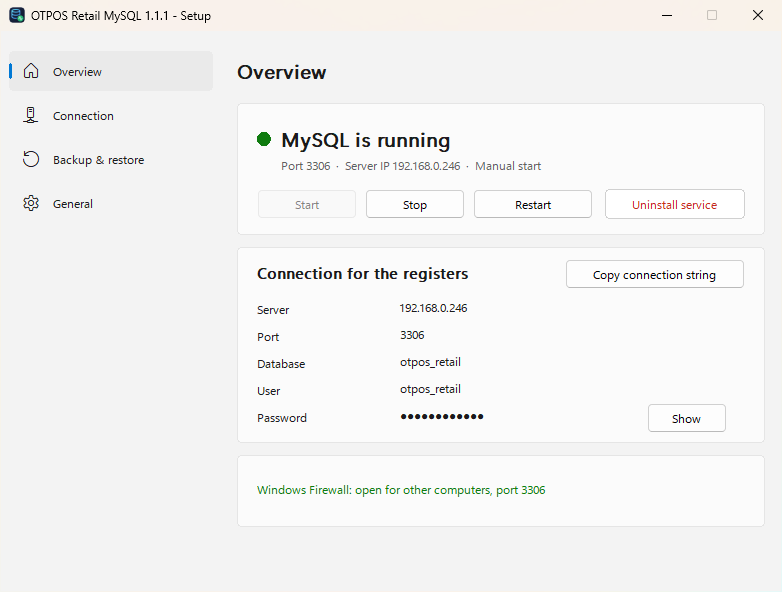The image size is (782, 592).
Task: Click the Overview home icon in sidebar
Action: [x=31, y=71]
